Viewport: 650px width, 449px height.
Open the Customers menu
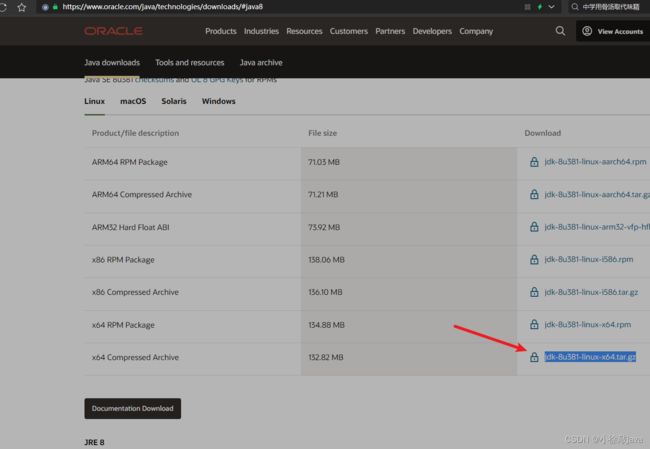(x=349, y=31)
